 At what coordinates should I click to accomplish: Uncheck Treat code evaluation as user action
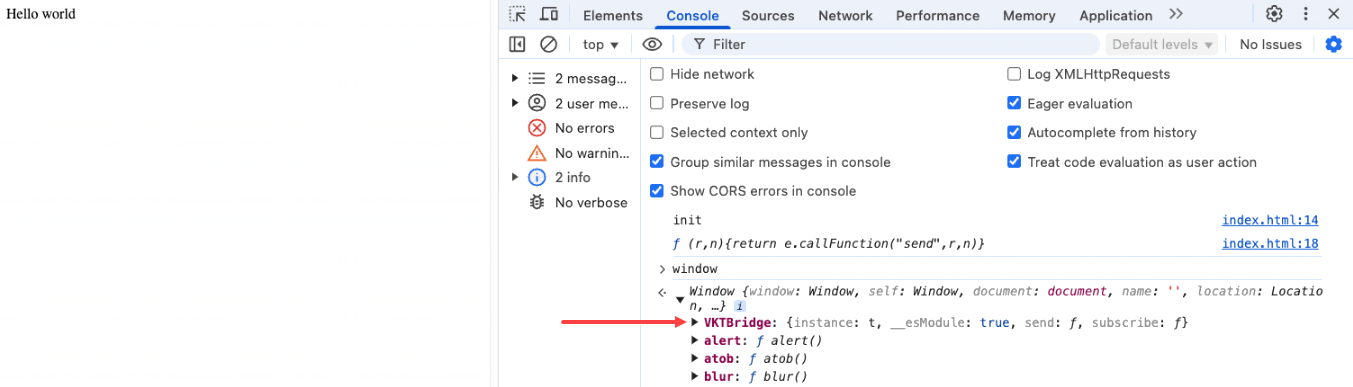pos(1014,162)
